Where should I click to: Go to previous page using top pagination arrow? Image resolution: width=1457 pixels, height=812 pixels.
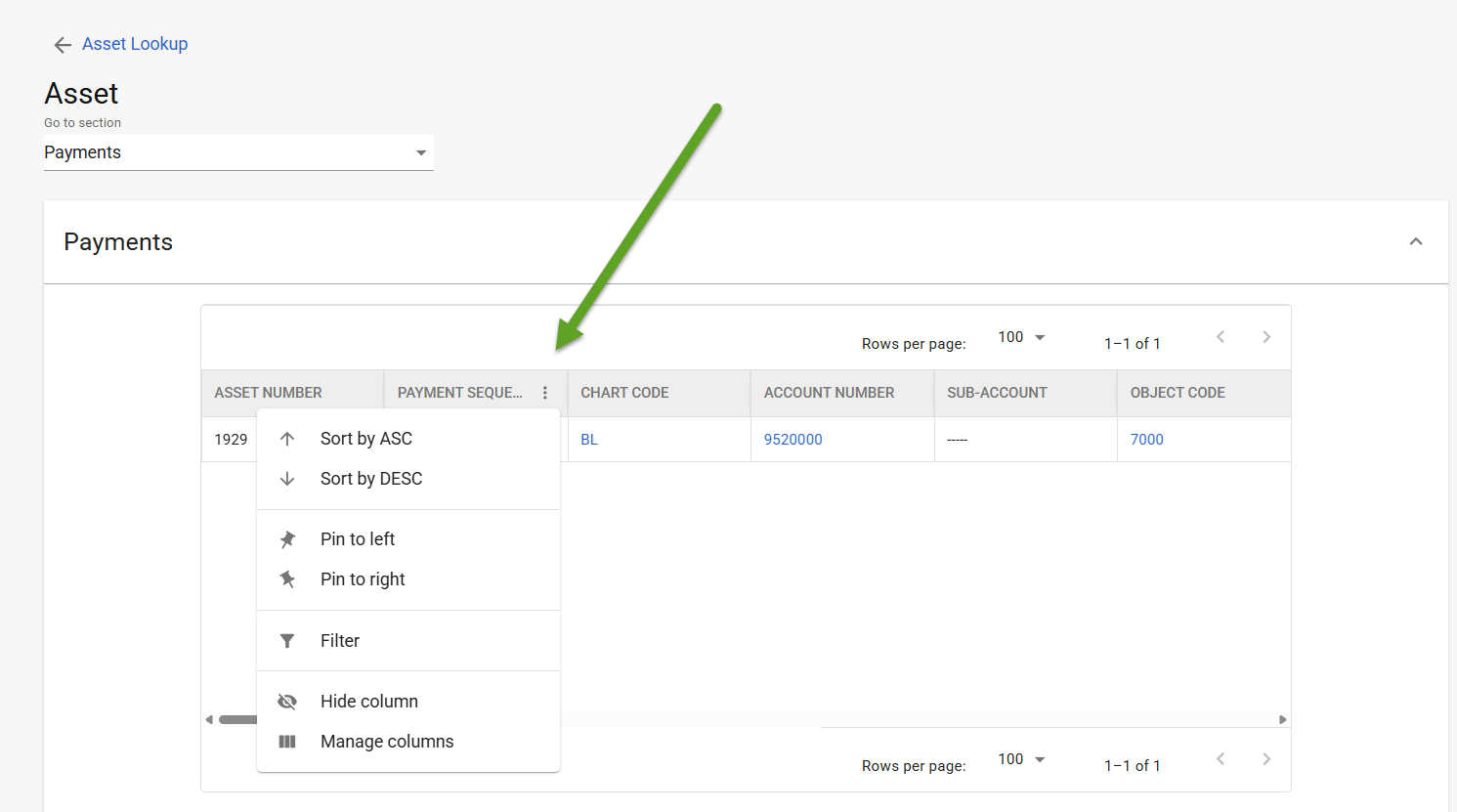click(x=1221, y=337)
